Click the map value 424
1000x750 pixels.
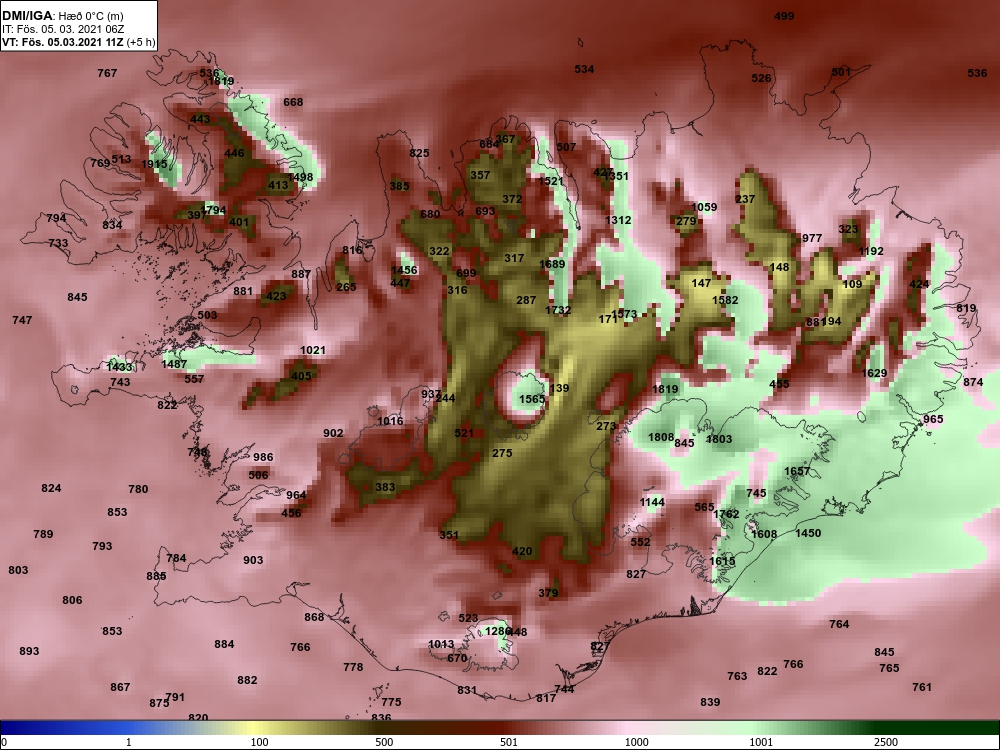coord(919,284)
